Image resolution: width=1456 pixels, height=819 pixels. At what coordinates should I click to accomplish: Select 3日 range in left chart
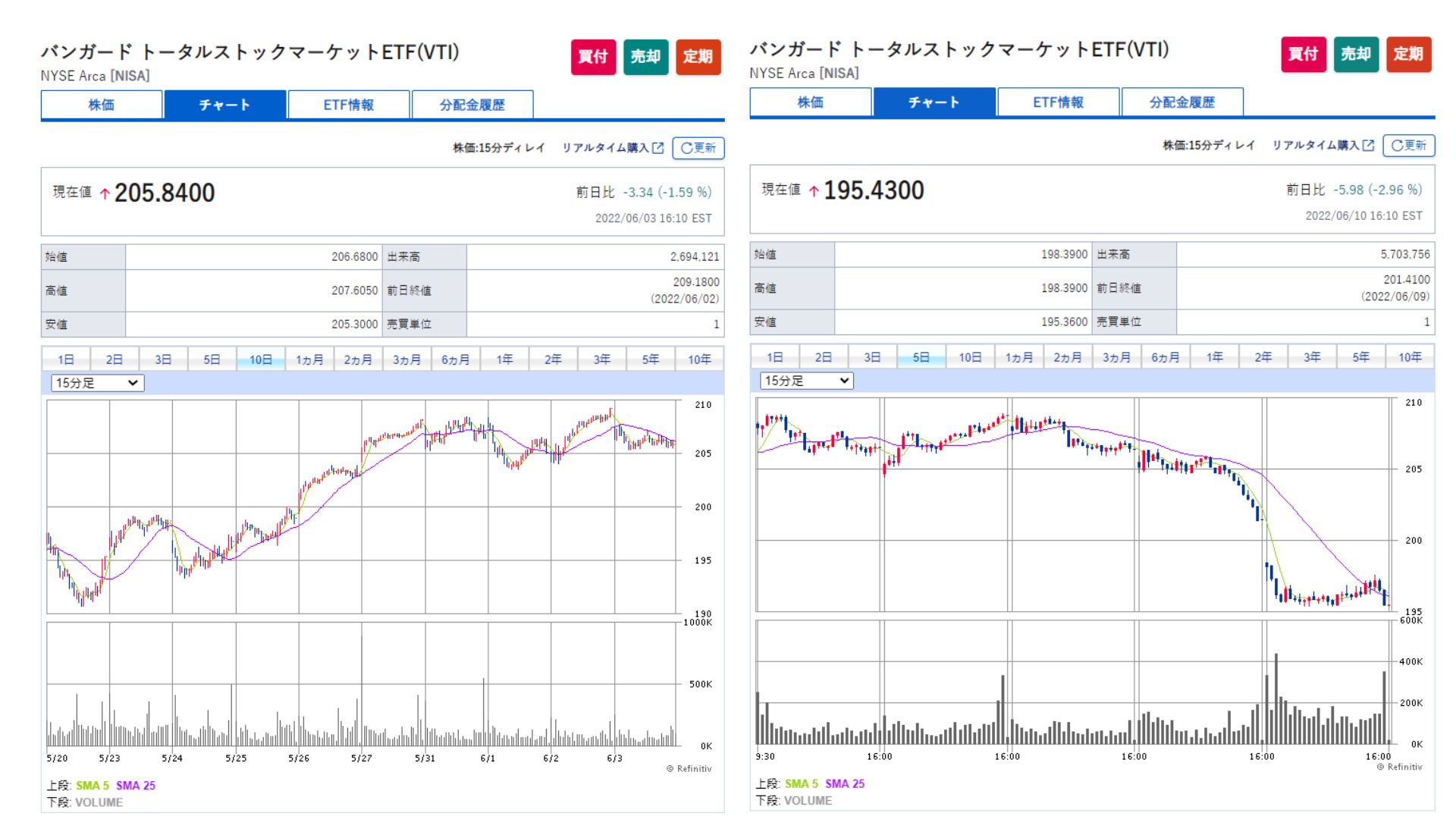click(x=163, y=359)
